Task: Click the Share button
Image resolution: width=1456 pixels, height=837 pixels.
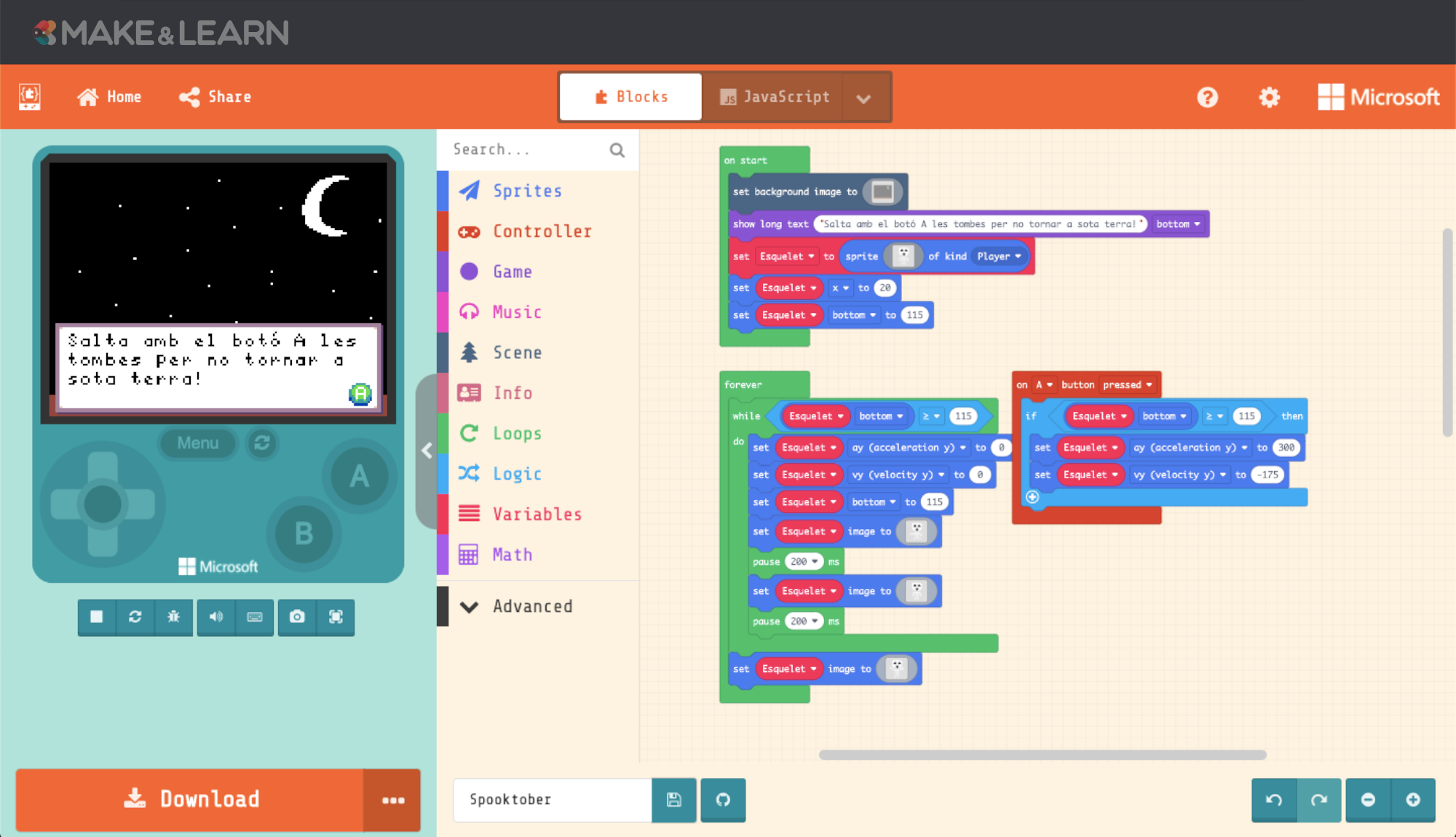Action: pyautogui.click(x=215, y=97)
